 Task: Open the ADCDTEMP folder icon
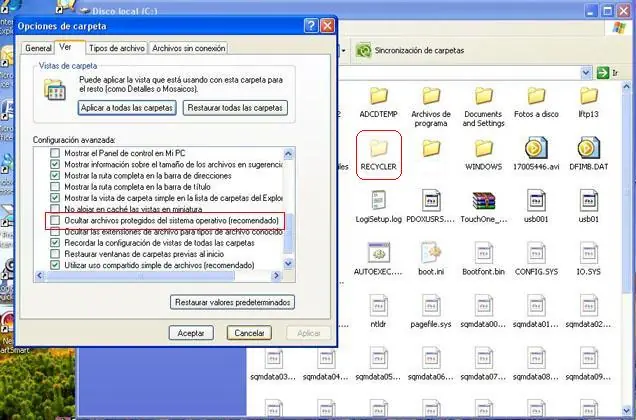(x=378, y=96)
